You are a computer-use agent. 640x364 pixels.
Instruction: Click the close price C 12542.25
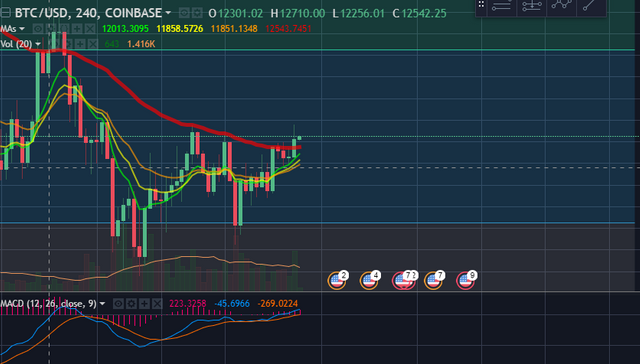pos(419,13)
